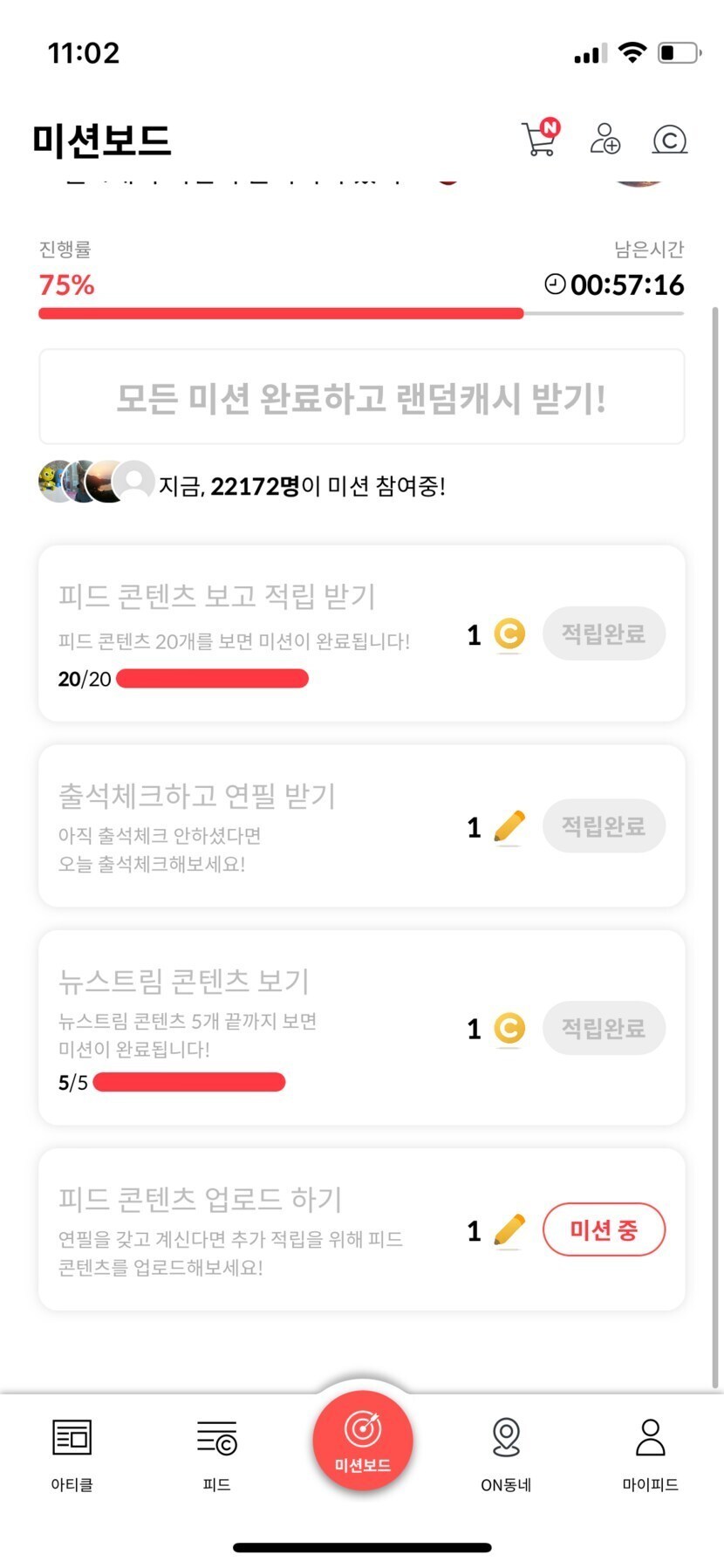Tap 적립완료 for 피드 콘텐츠 보고 적립 받기
The height and width of the screenshot is (1568, 724).
(604, 633)
